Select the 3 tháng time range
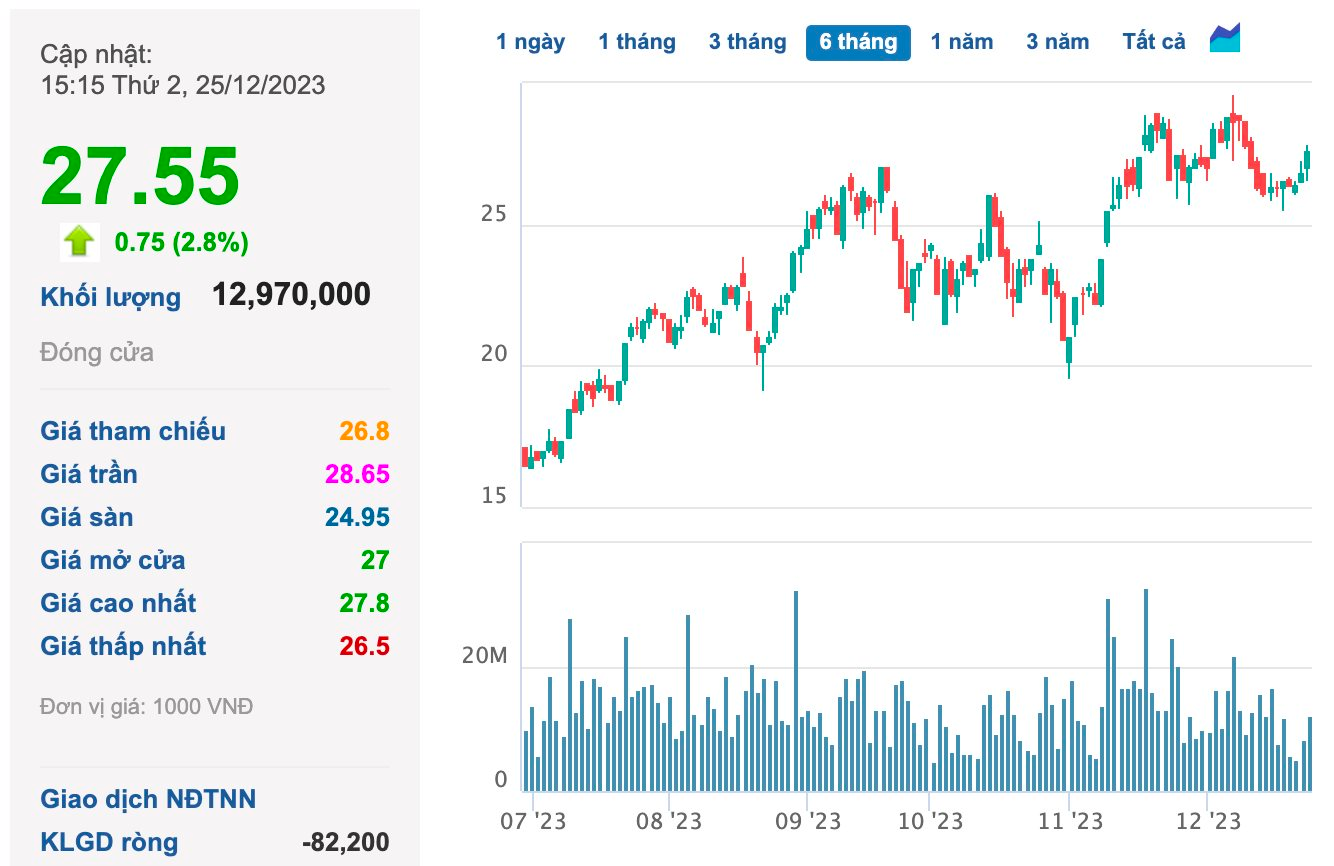 [748, 42]
